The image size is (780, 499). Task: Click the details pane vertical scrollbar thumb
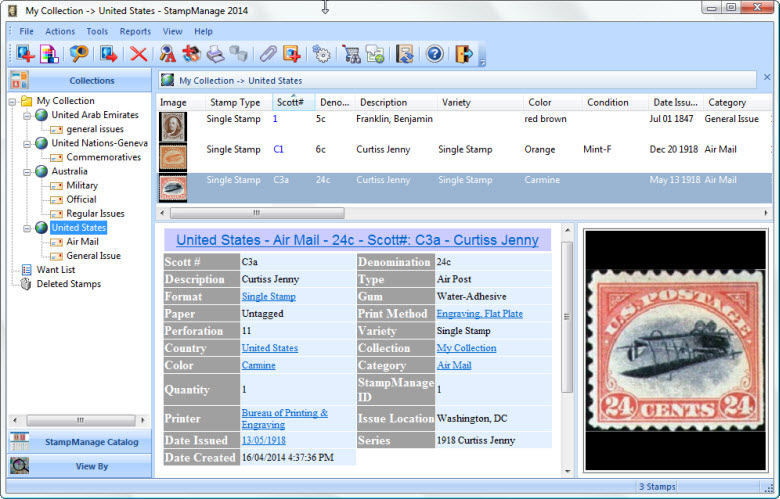coord(567,317)
